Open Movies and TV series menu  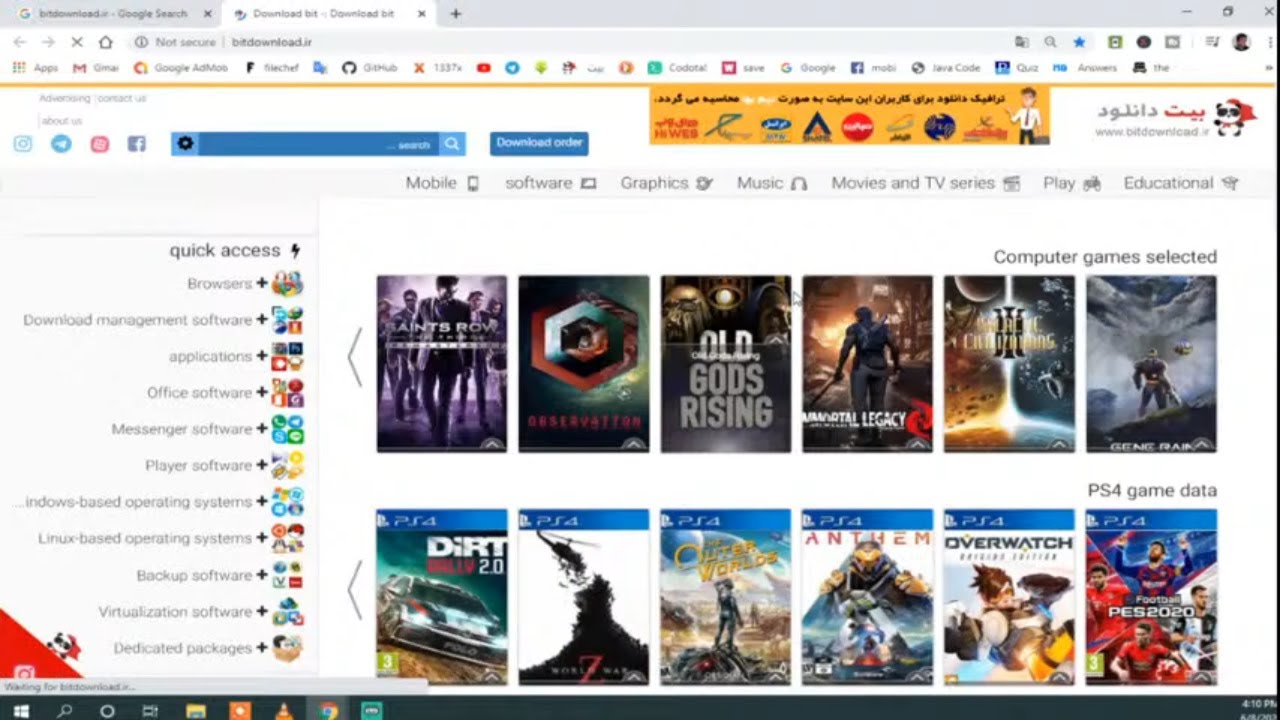pyautogui.click(x=925, y=183)
